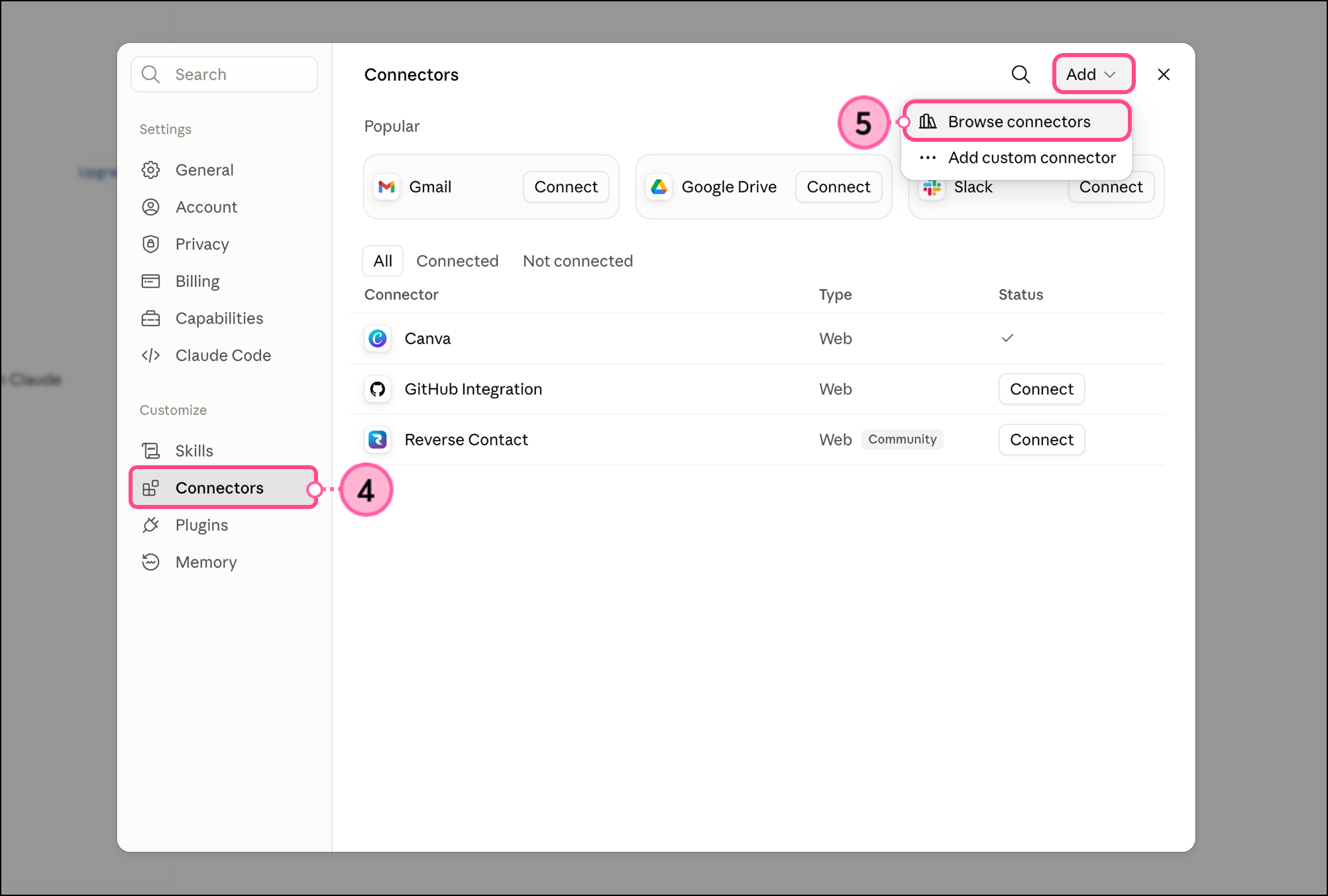Screen dimensions: 1328x896
Task: Connect the Gmail connector
Action: point(566,187)
